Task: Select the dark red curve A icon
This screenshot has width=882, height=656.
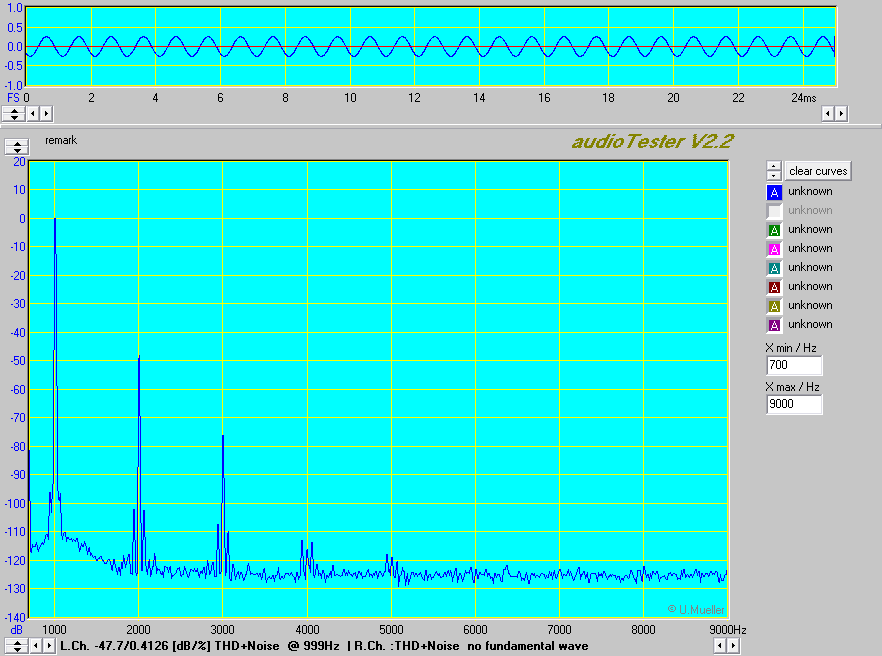Action: [x=774, y=287]
